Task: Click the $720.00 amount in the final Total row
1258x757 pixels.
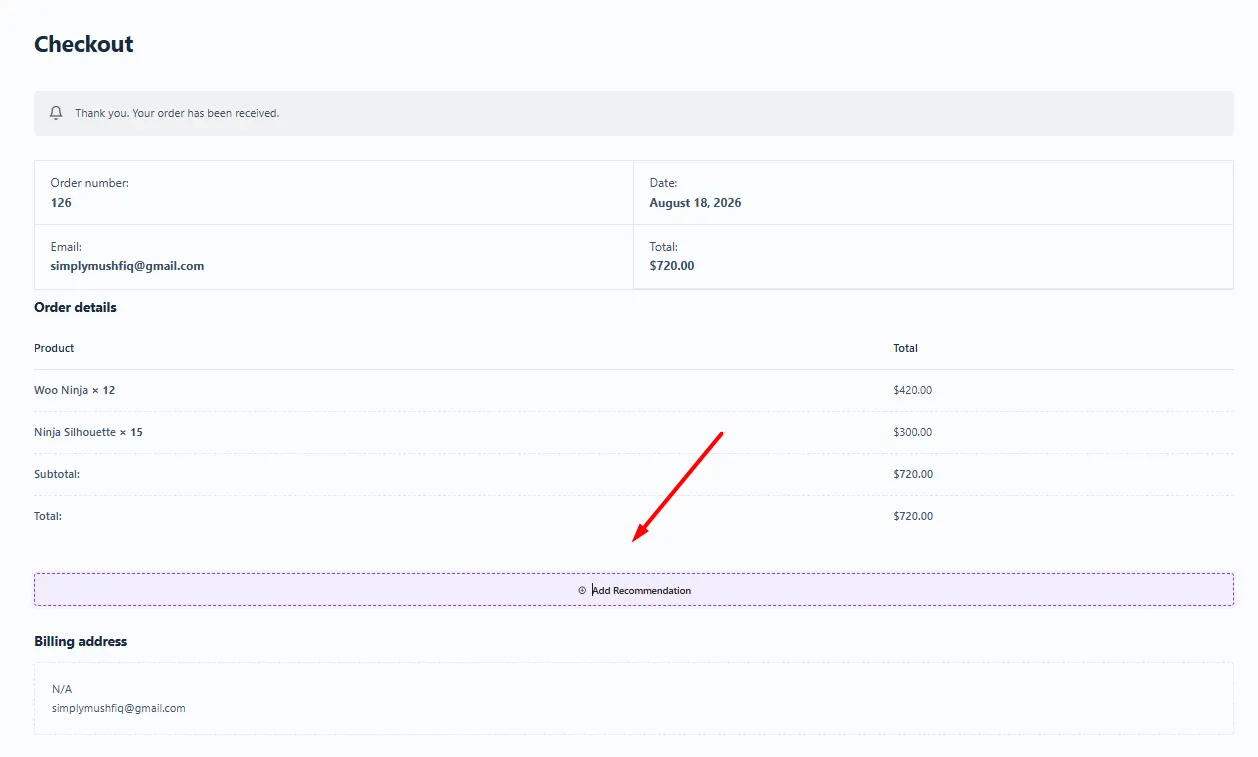Action: [913, 516]
